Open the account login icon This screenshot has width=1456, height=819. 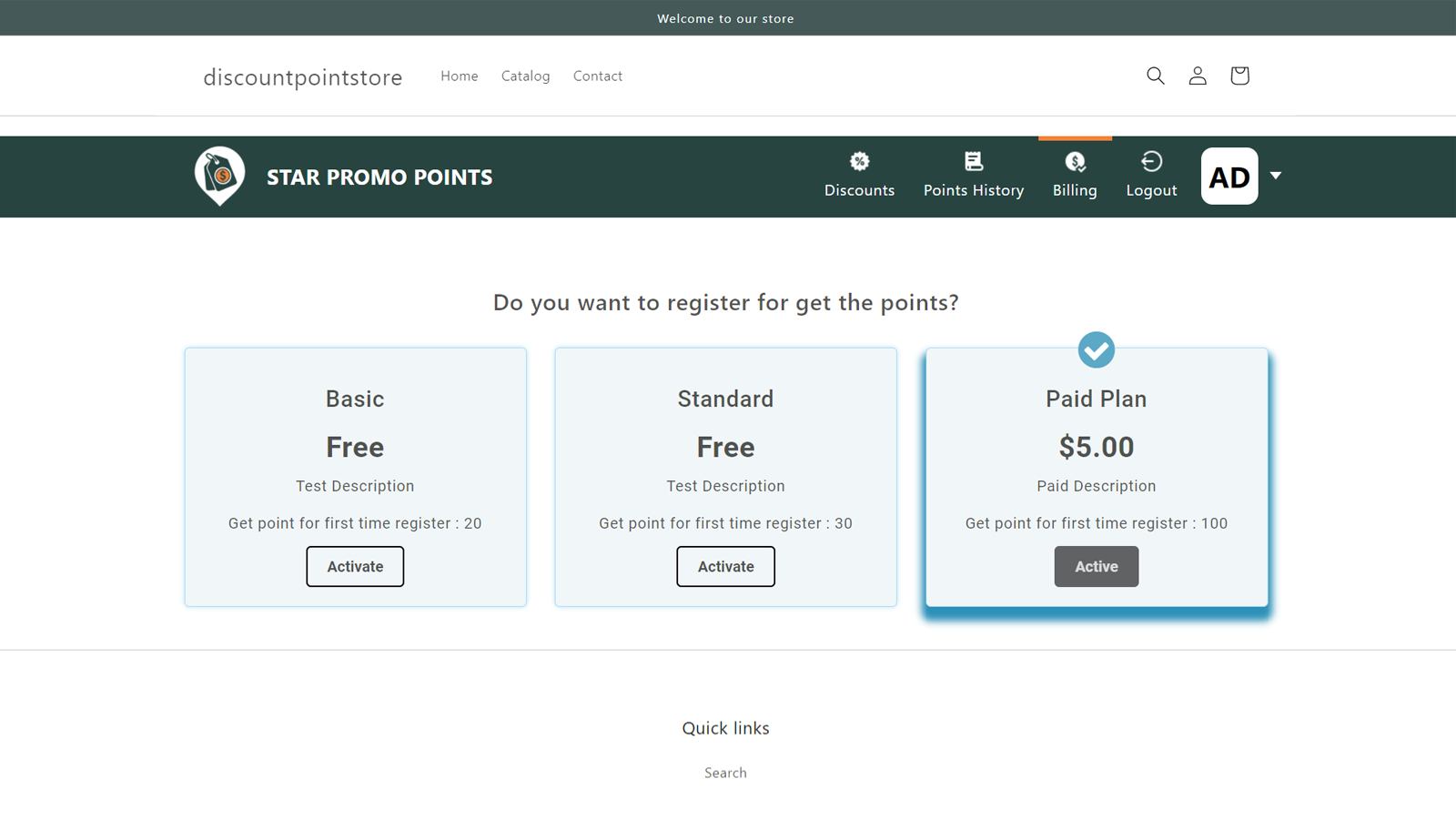[x=1198, y=76]
